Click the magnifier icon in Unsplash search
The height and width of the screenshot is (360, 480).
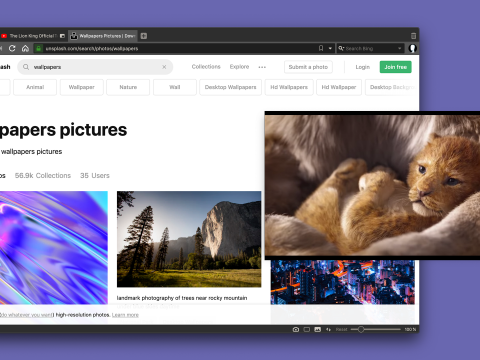pos(26,67)
